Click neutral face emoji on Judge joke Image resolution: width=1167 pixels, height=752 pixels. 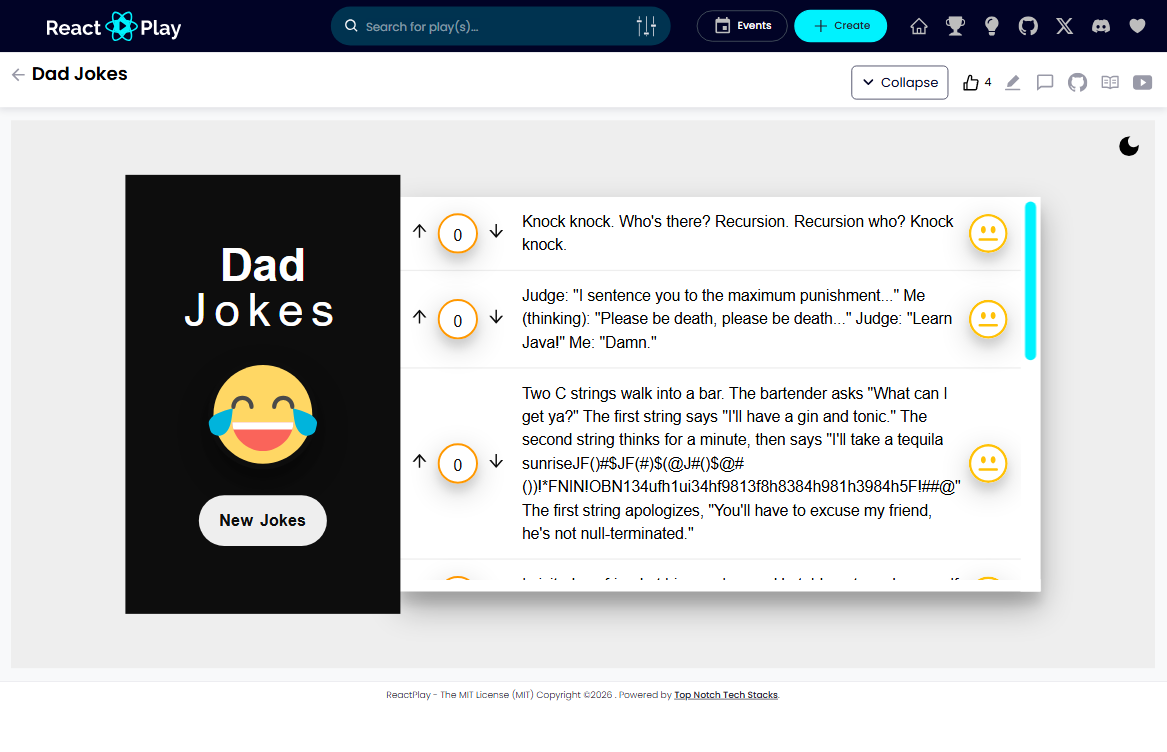tap(988, 319)
